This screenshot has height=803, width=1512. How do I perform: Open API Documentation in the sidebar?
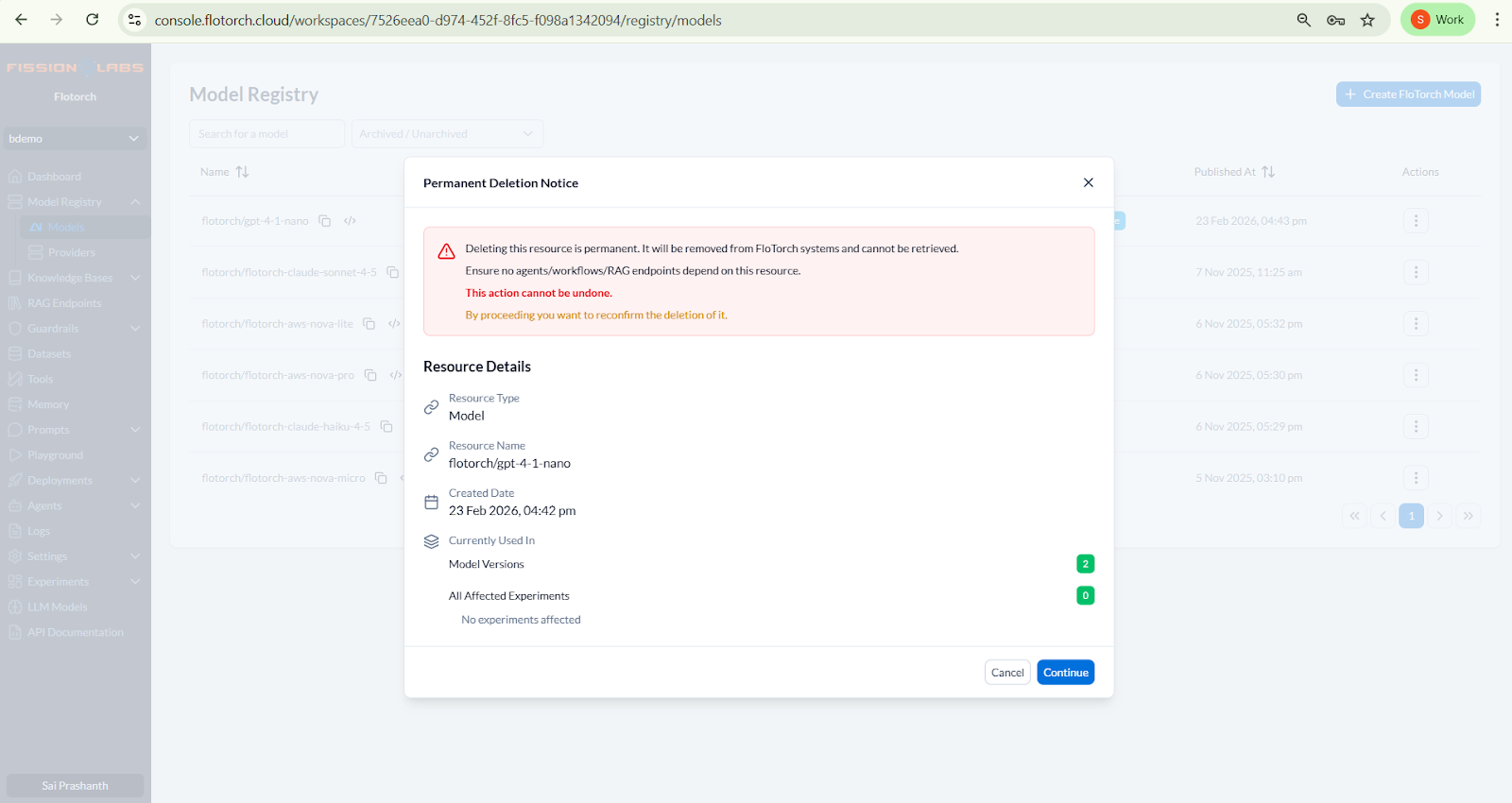pyautogui.click(x=75, y=632)
